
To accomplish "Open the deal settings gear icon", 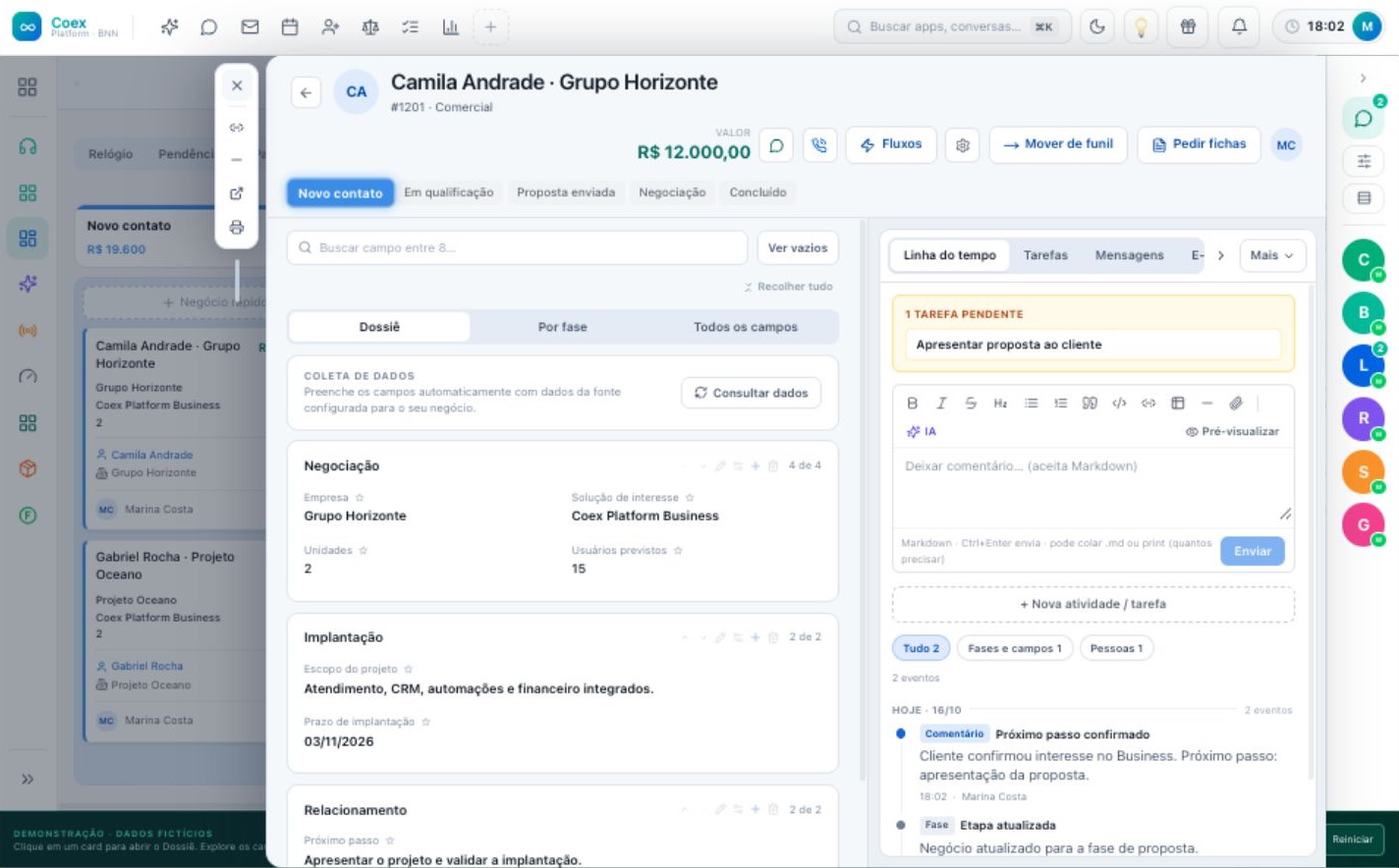I will (x=963, y=145).
